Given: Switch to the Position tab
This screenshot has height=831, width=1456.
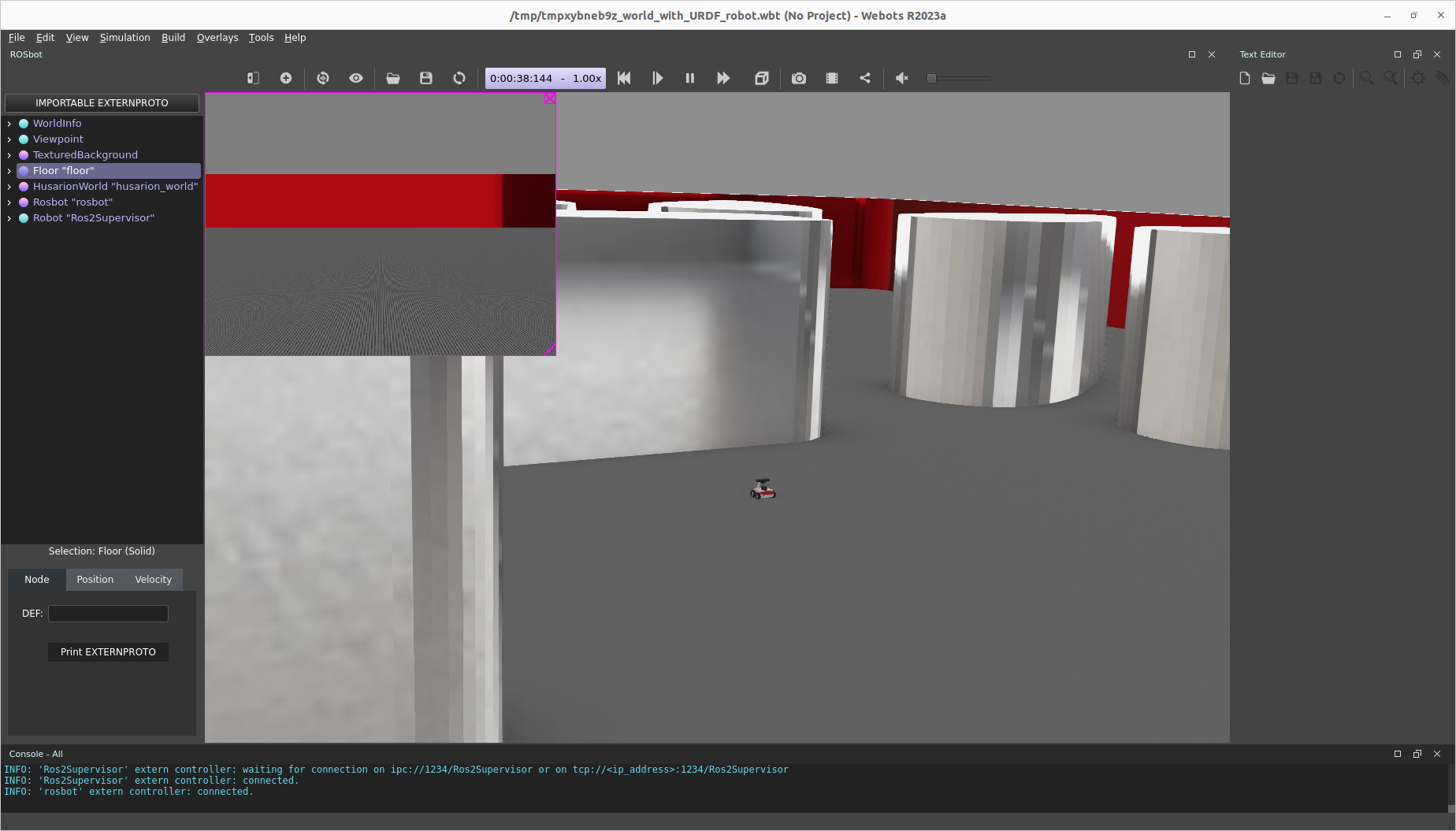Looking at the screenshot, I should tap(95, 580).
